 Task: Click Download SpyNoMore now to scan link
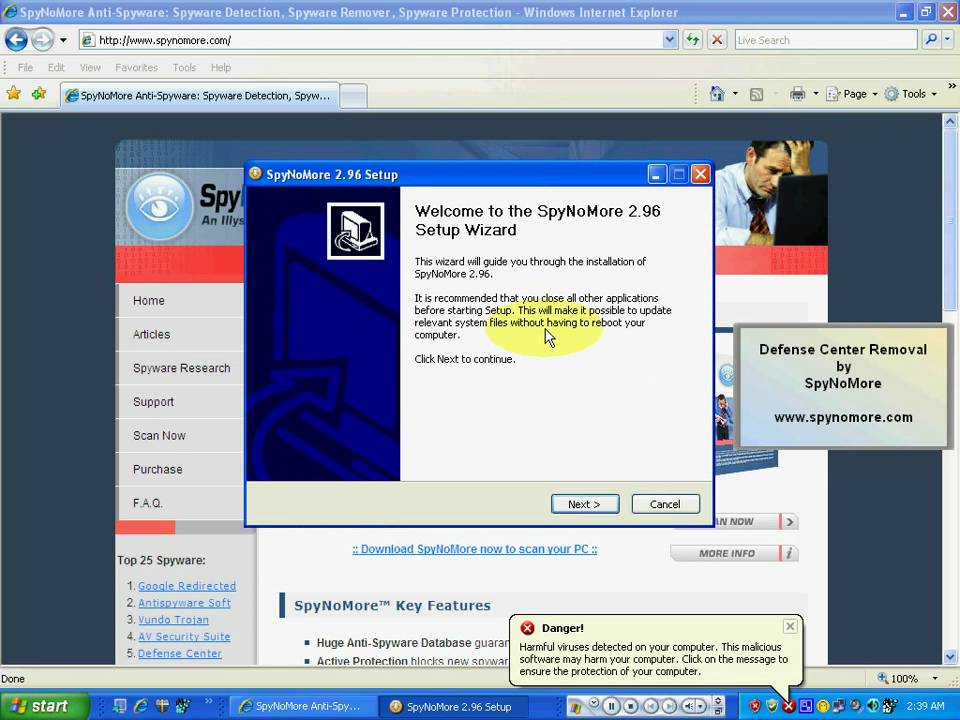(x=474, y=549)
